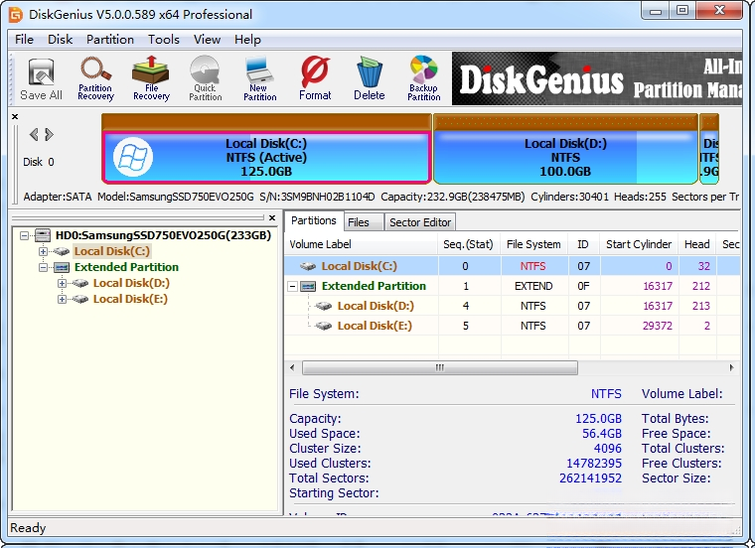Click the scroll left arrow
This screenshot has height=548, width=755.
pyautogui.click(x=292, y=368)
